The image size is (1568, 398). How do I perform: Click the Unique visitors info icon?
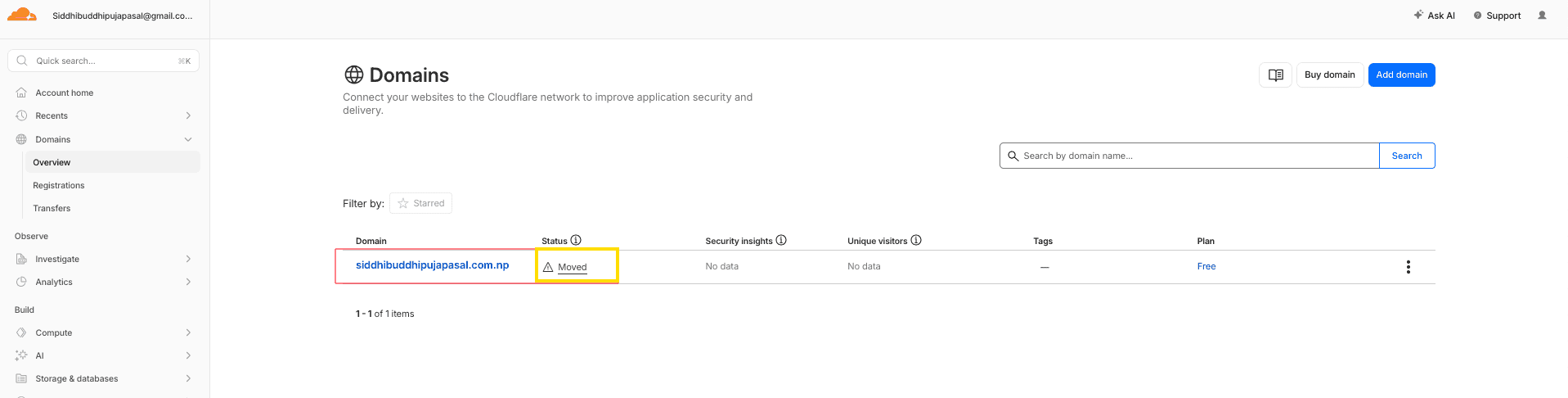[x=916, y=240]
